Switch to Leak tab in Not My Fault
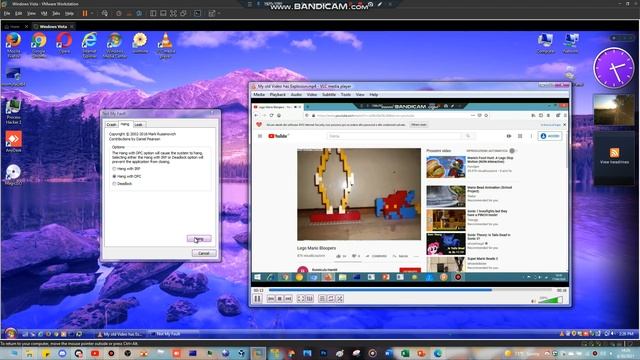This screenshot has height=360, width=640. click(138, 124)
